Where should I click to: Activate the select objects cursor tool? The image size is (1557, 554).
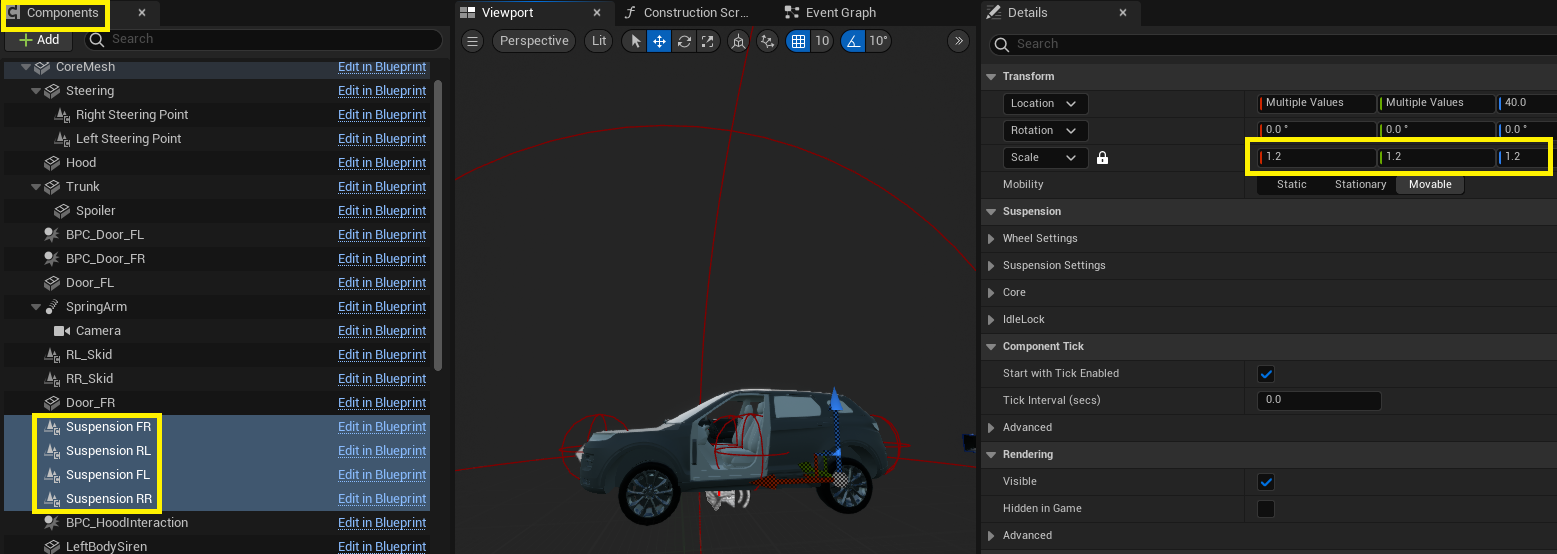click(x=634, y=41)
